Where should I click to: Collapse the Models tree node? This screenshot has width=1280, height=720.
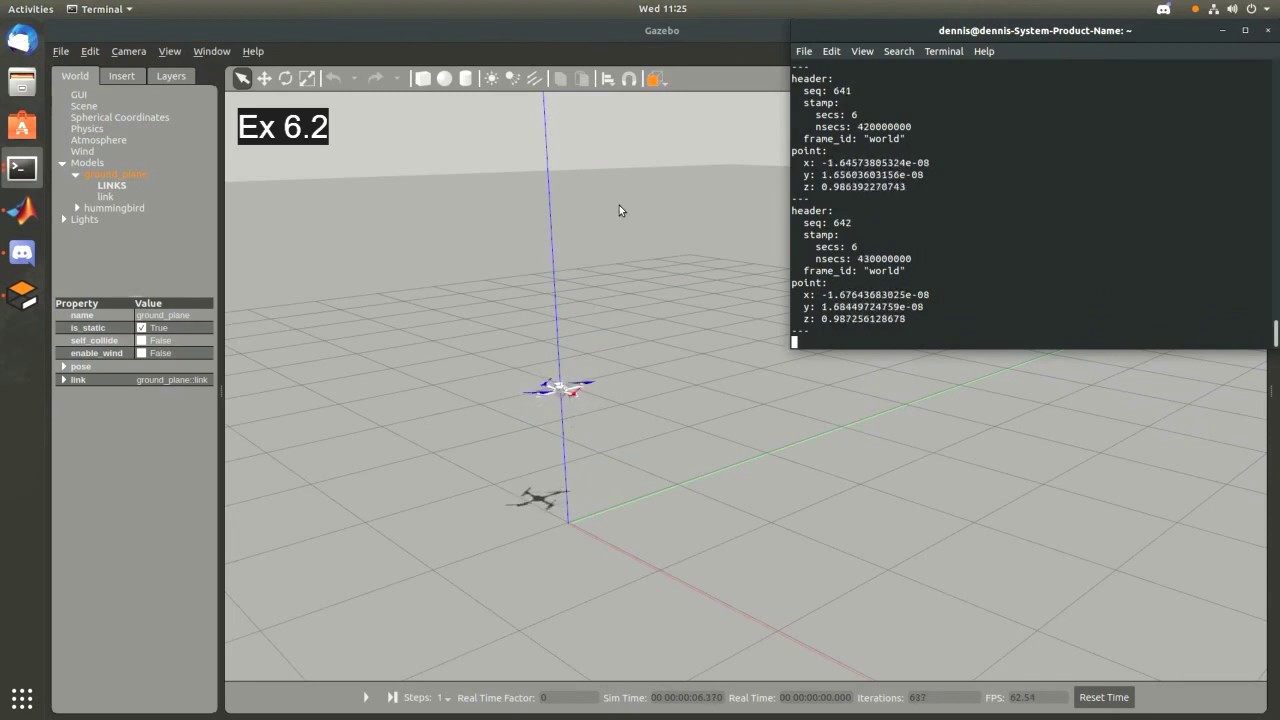click(63, 163)
